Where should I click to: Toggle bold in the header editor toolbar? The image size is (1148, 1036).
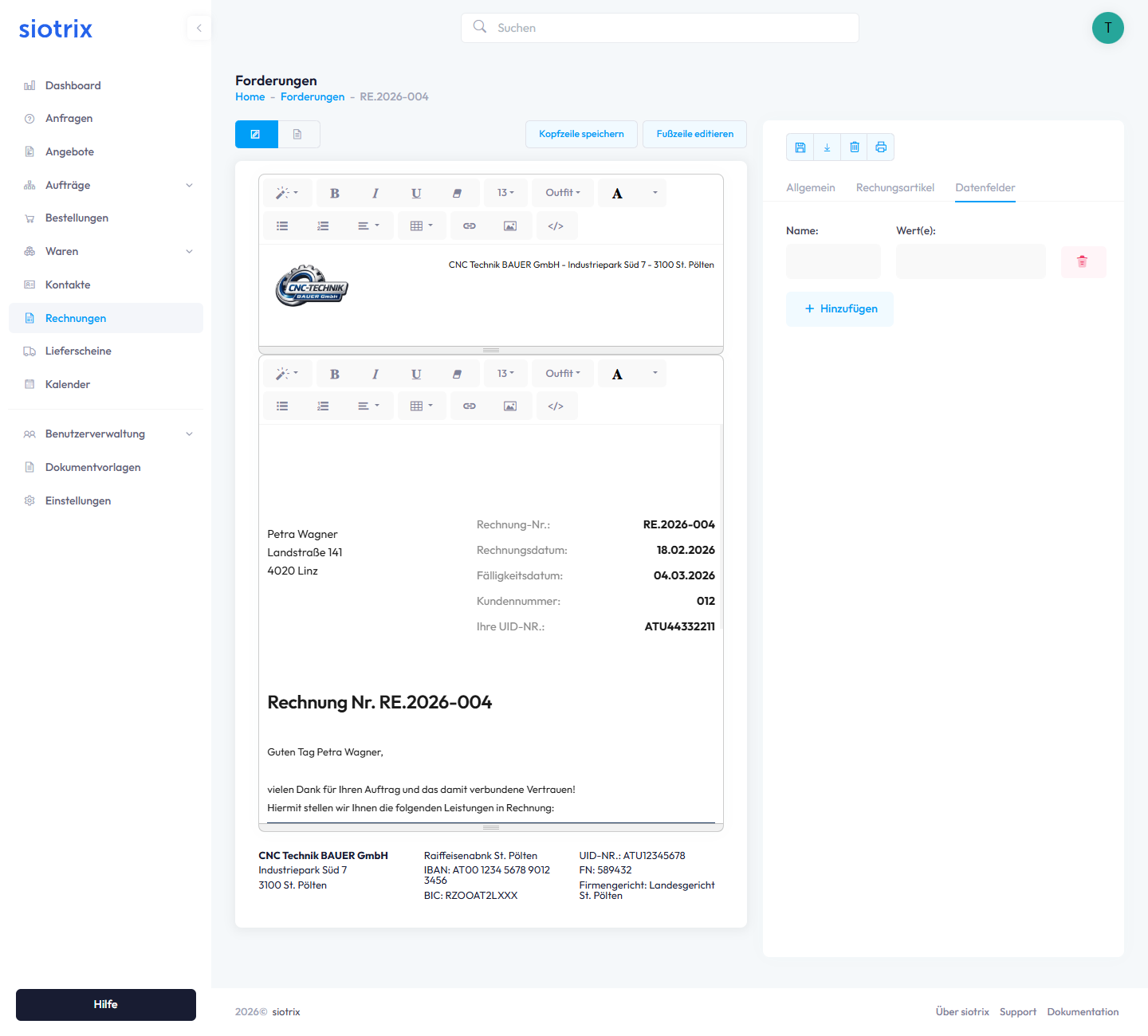[335, 194]
